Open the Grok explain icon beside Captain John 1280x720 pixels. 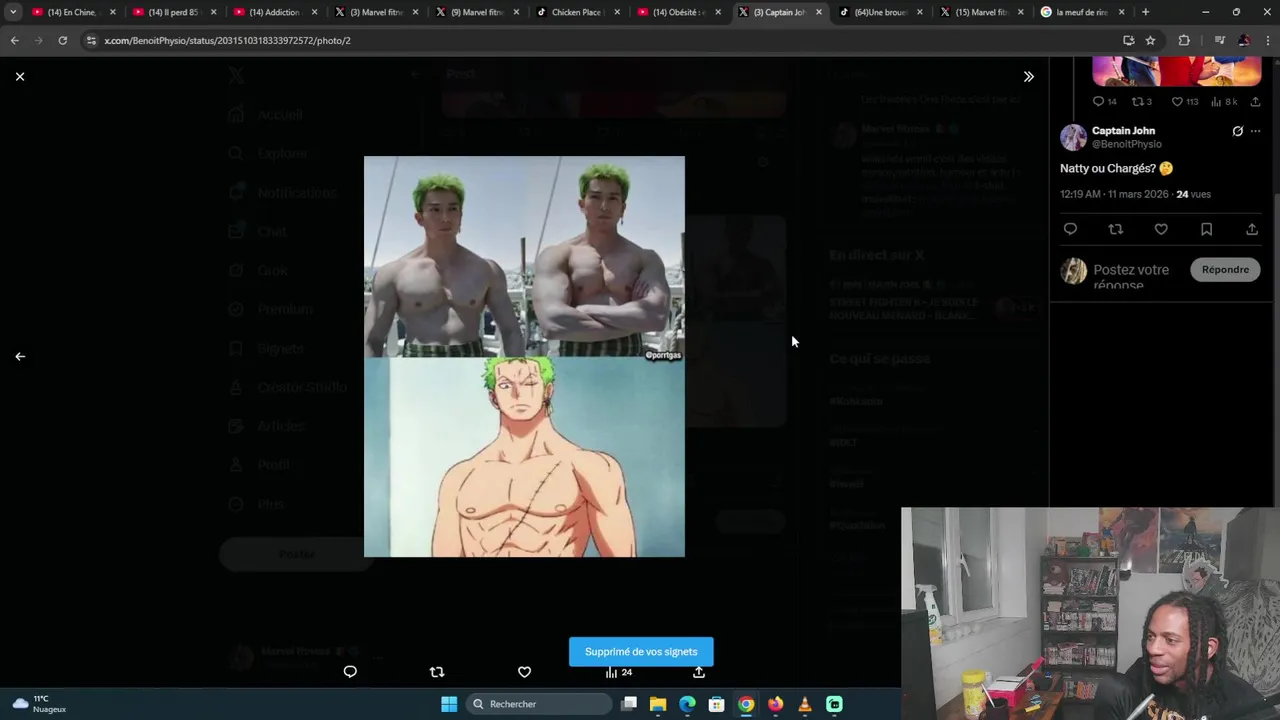1237,131
